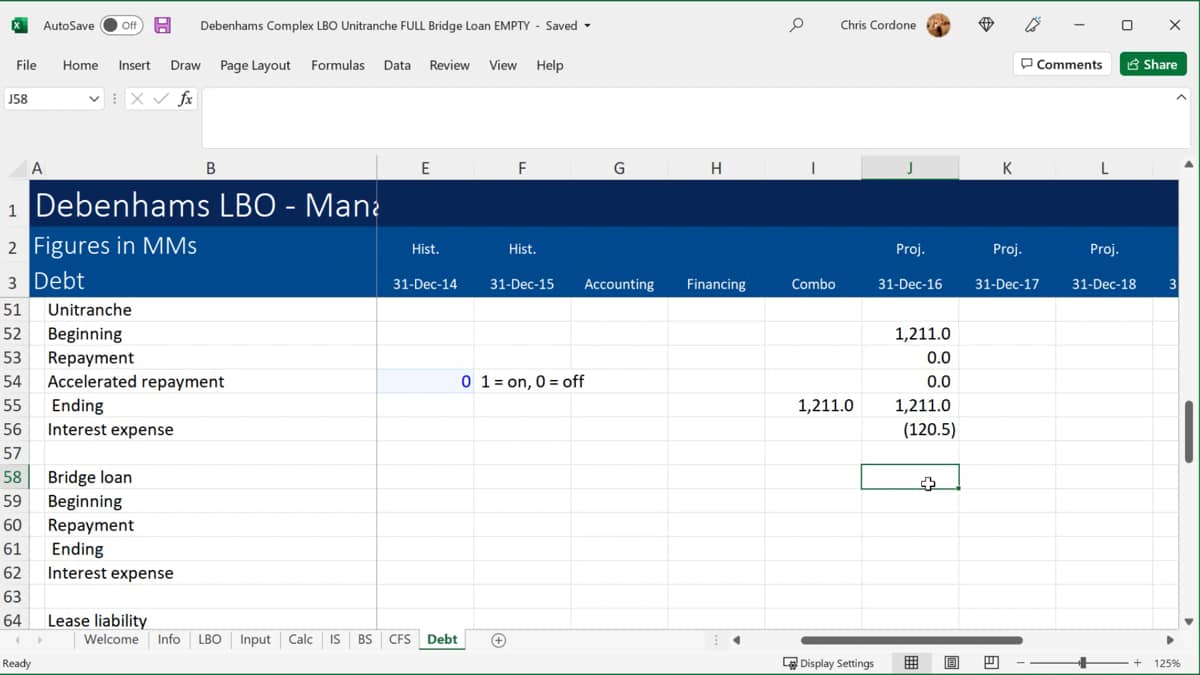Viewport: 1200px width, 675px height.
Task: Click the vertical scroll up arrow
Action: point(1188,164)
